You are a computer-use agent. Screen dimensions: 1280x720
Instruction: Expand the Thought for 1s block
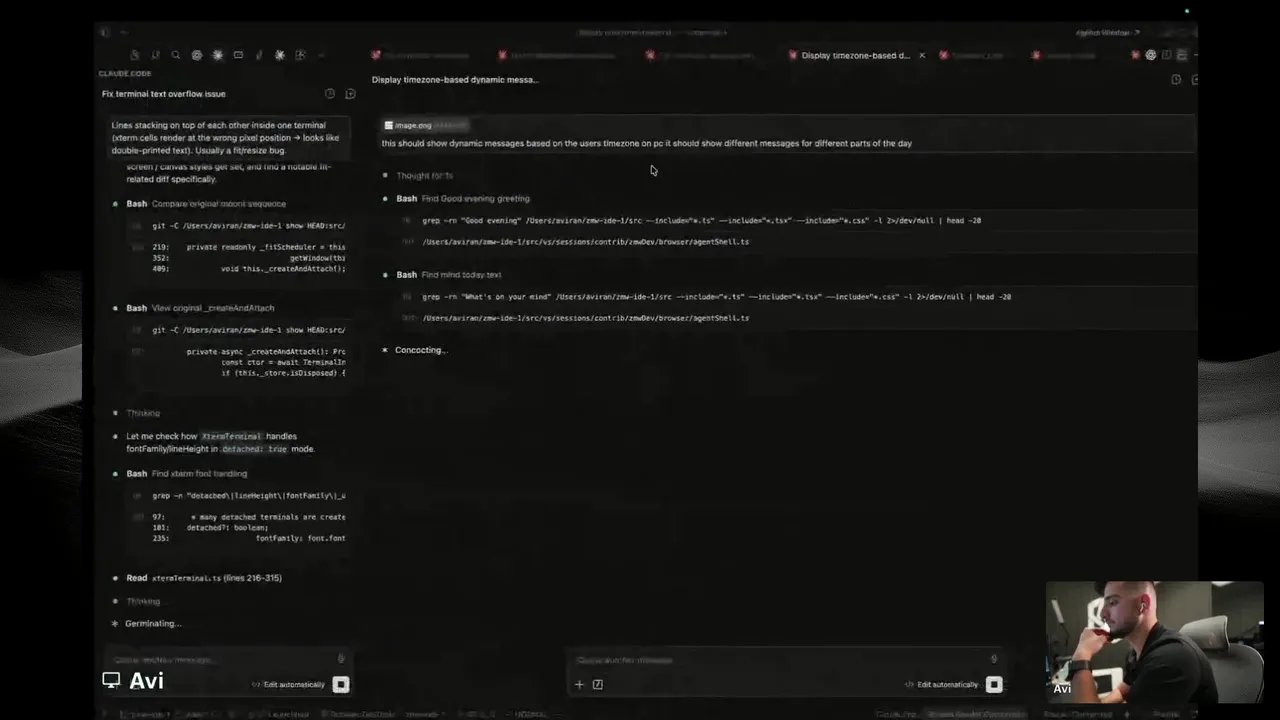[424, 176]
